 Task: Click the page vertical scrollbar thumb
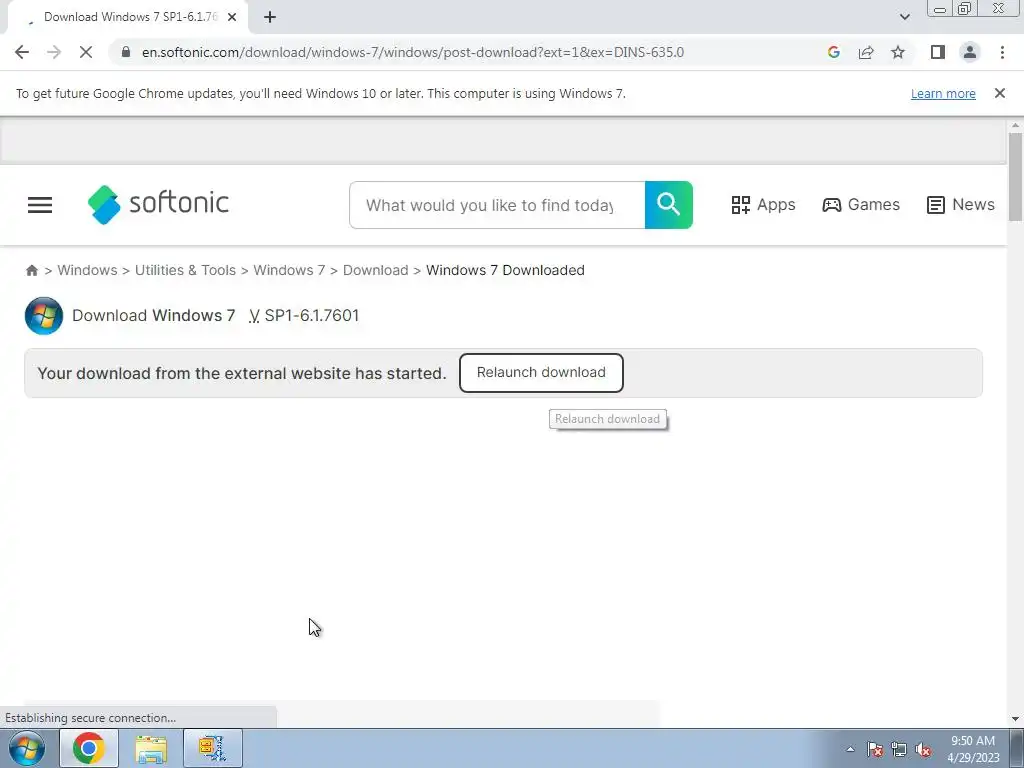[1015, 176]
